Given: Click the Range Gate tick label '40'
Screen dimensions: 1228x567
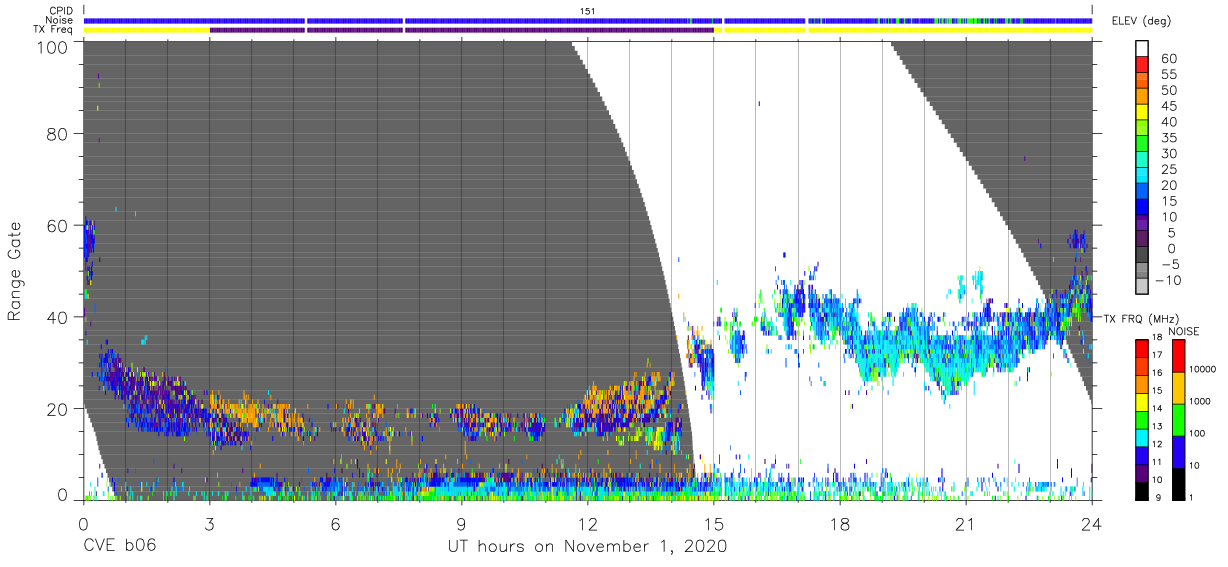Looking at the screenshot, I should [x=59, y=317].
